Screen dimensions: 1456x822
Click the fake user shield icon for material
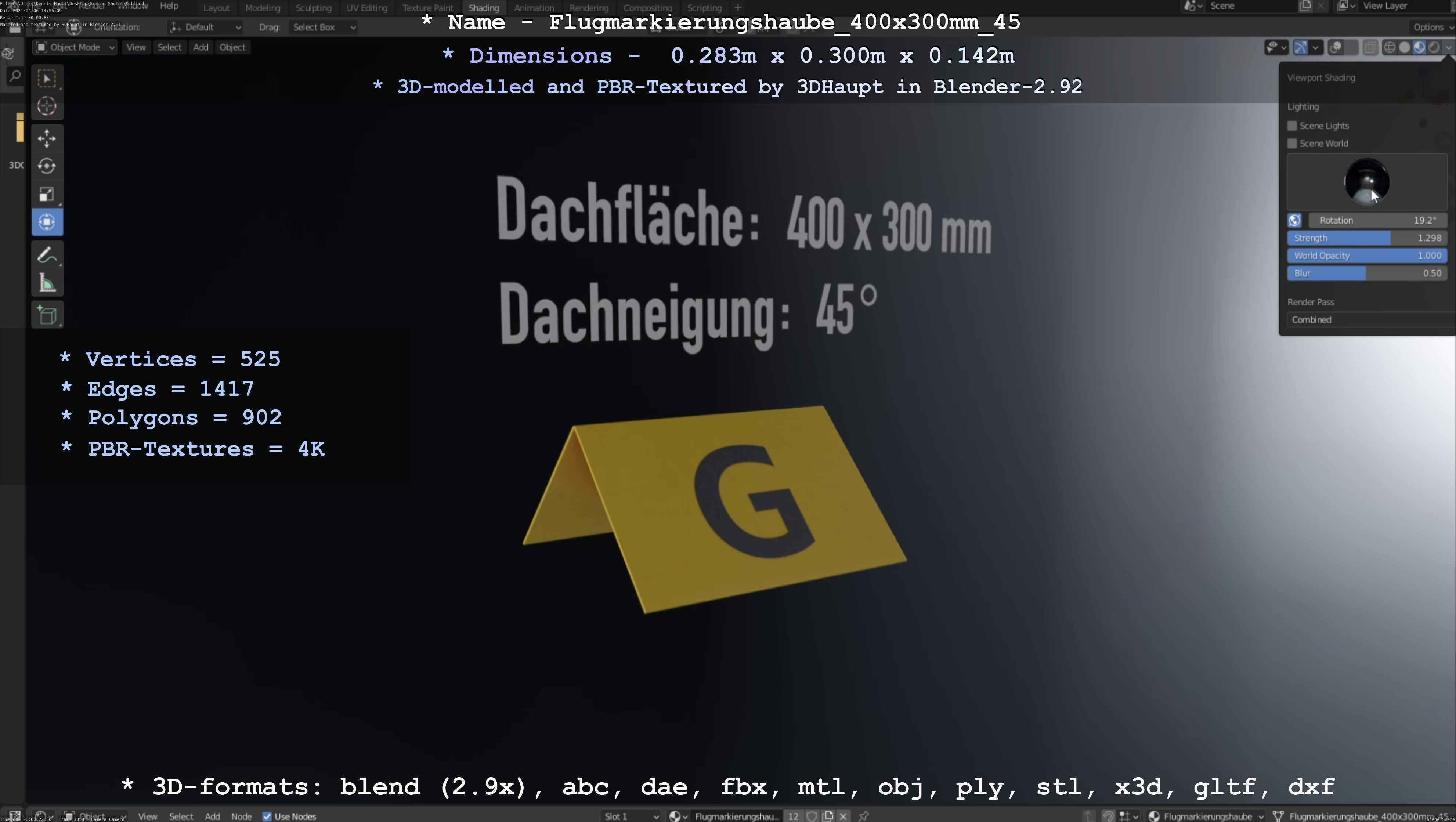[812, 816]
